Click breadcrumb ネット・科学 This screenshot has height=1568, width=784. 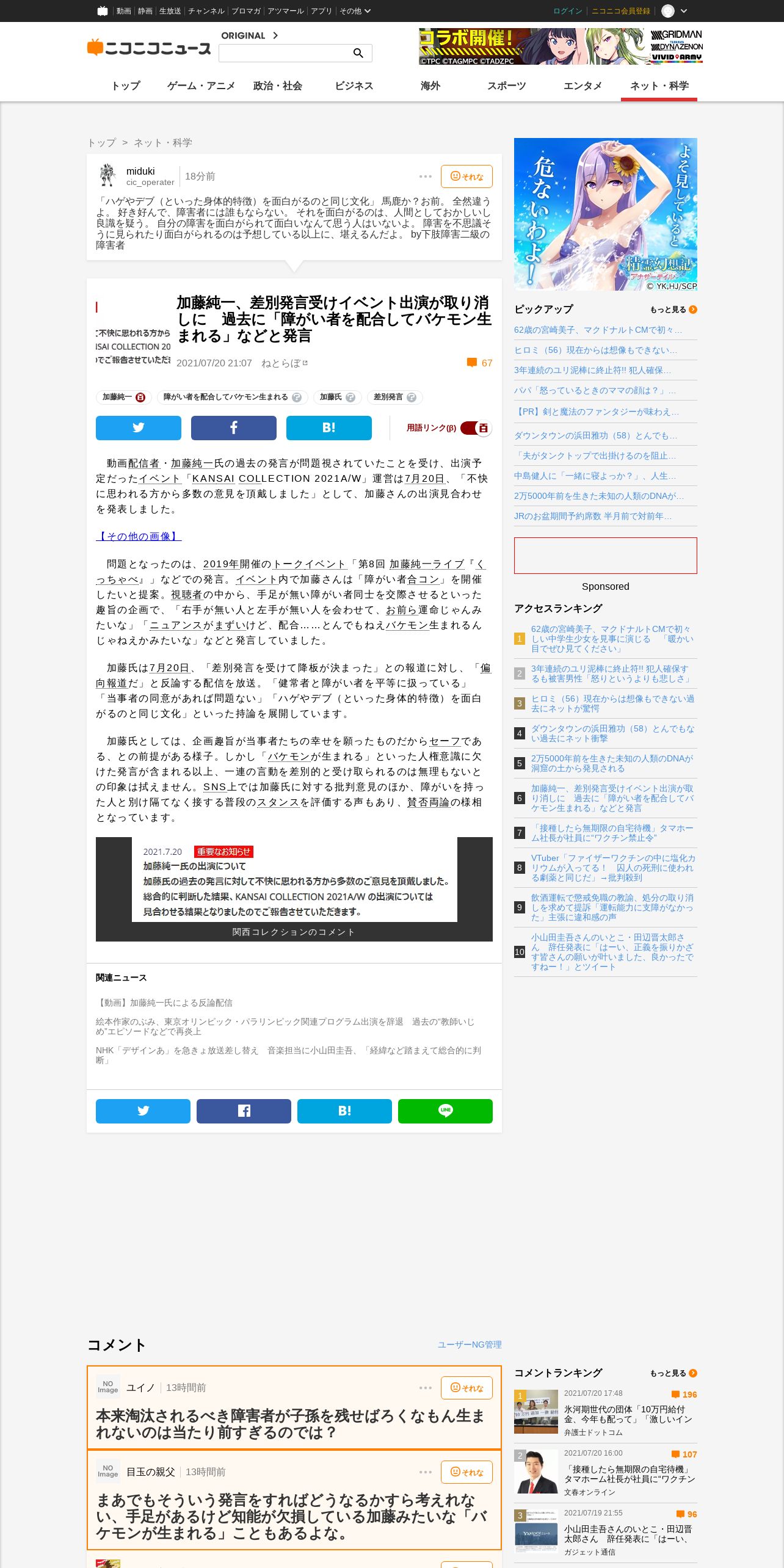click(x=163, y=143)
